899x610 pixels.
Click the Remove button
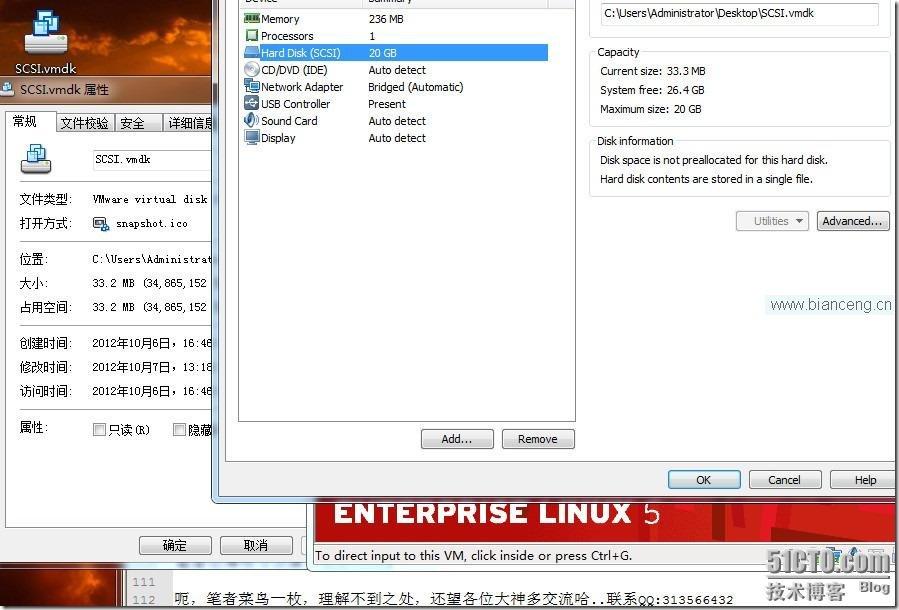[x=538, y=439]
